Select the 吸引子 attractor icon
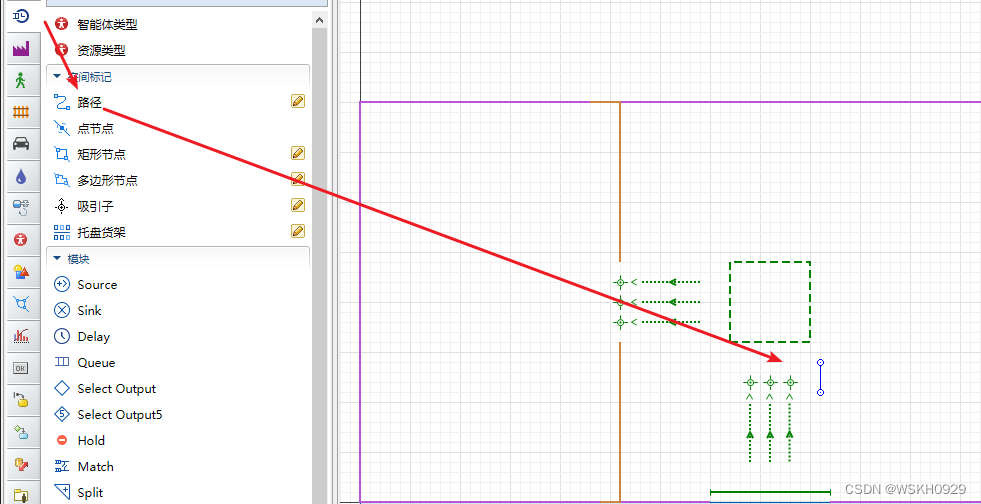The image size is (981, 504). coord(62,206)
